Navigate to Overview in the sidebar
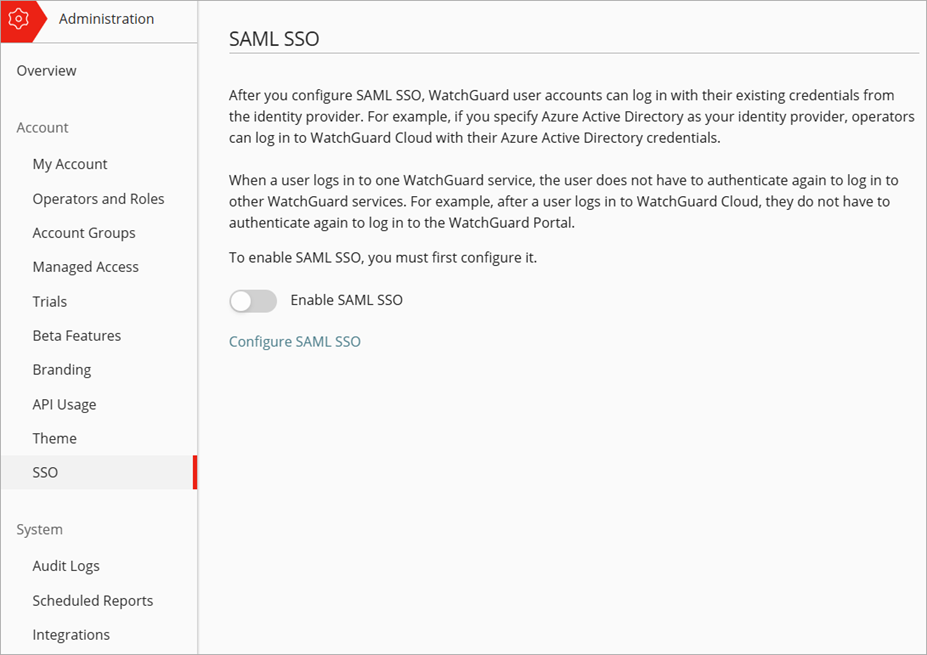Viewport: 927px width, 655px height. [46, 70]
